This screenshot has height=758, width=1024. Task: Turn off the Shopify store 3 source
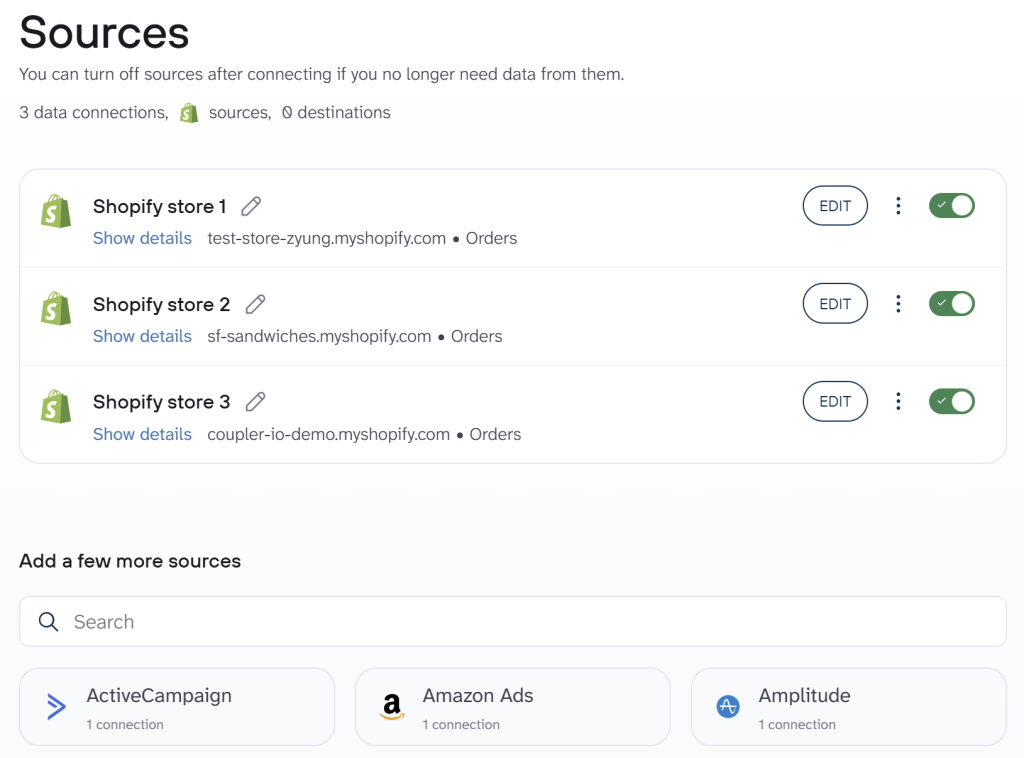[952, 401]
